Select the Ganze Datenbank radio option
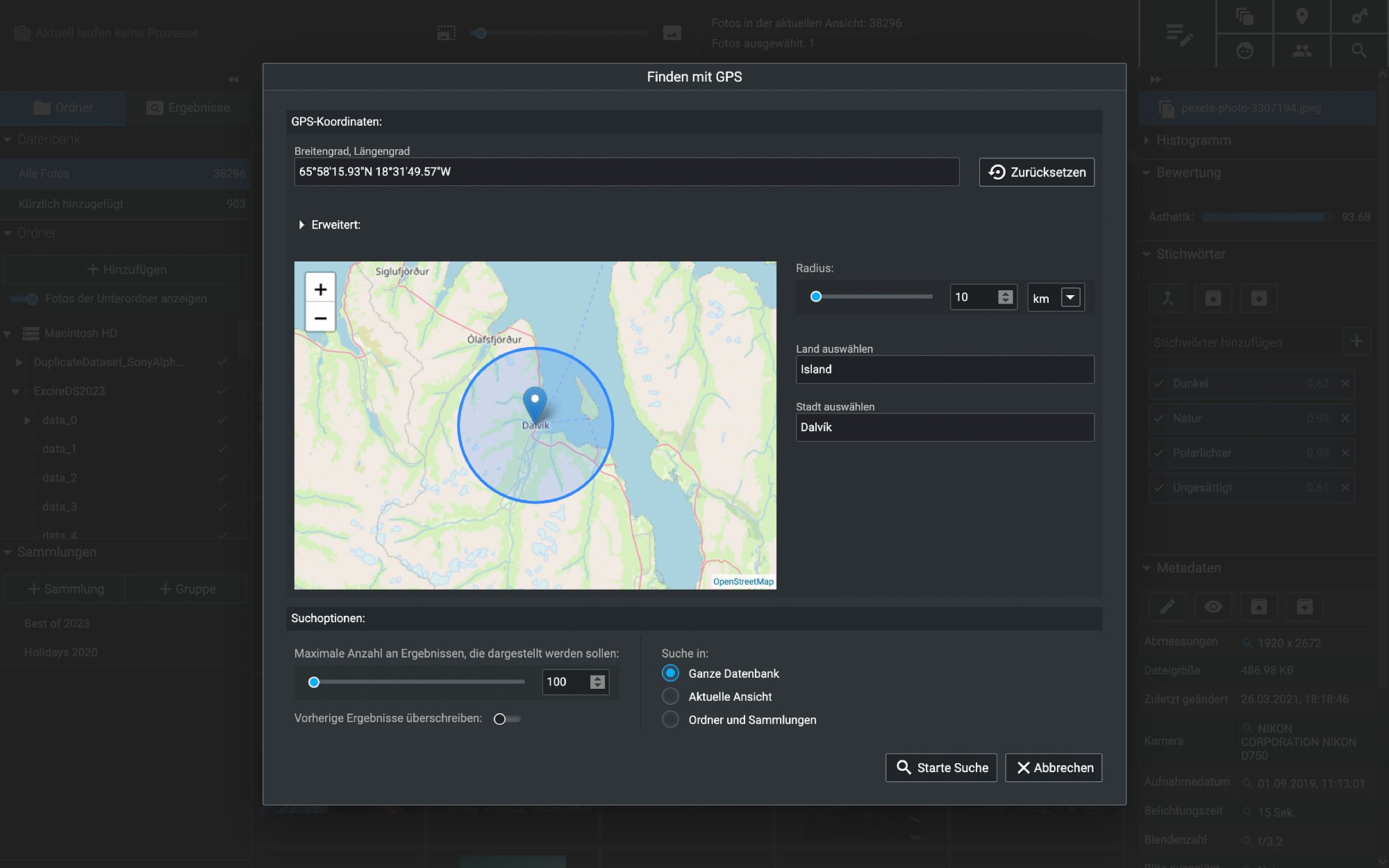Image resolution: width=1389 pixels, height=868 pixels. 670,673
